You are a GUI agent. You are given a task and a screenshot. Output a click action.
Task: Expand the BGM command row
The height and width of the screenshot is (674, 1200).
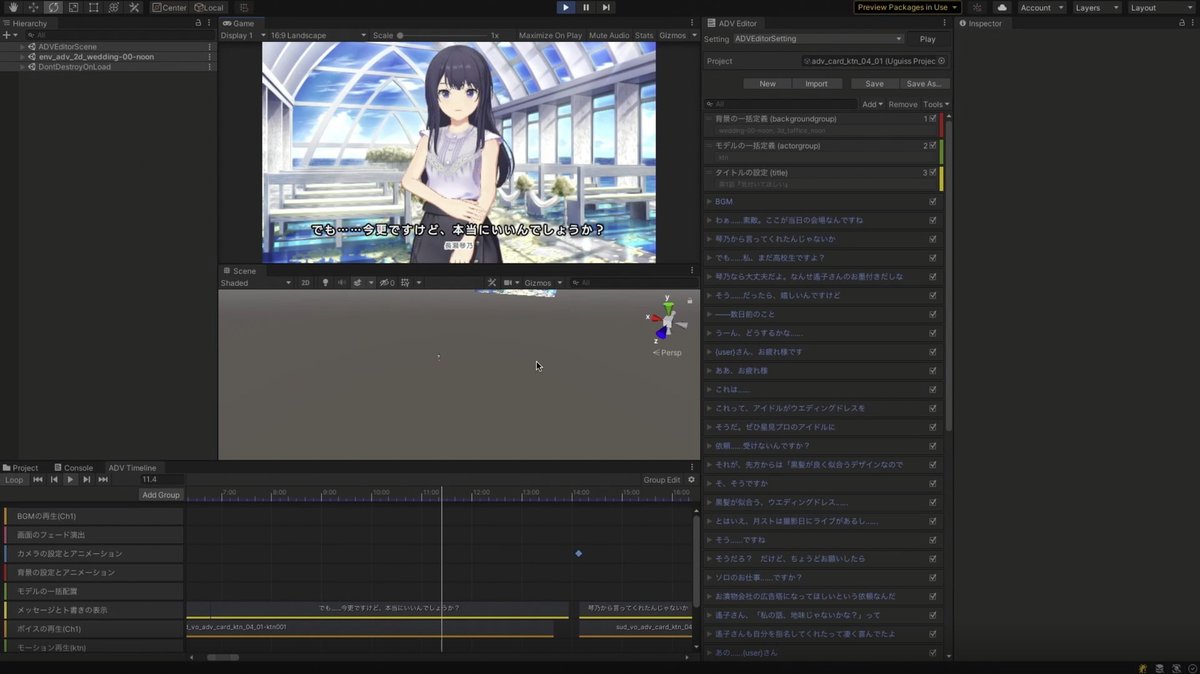(709, 201)
